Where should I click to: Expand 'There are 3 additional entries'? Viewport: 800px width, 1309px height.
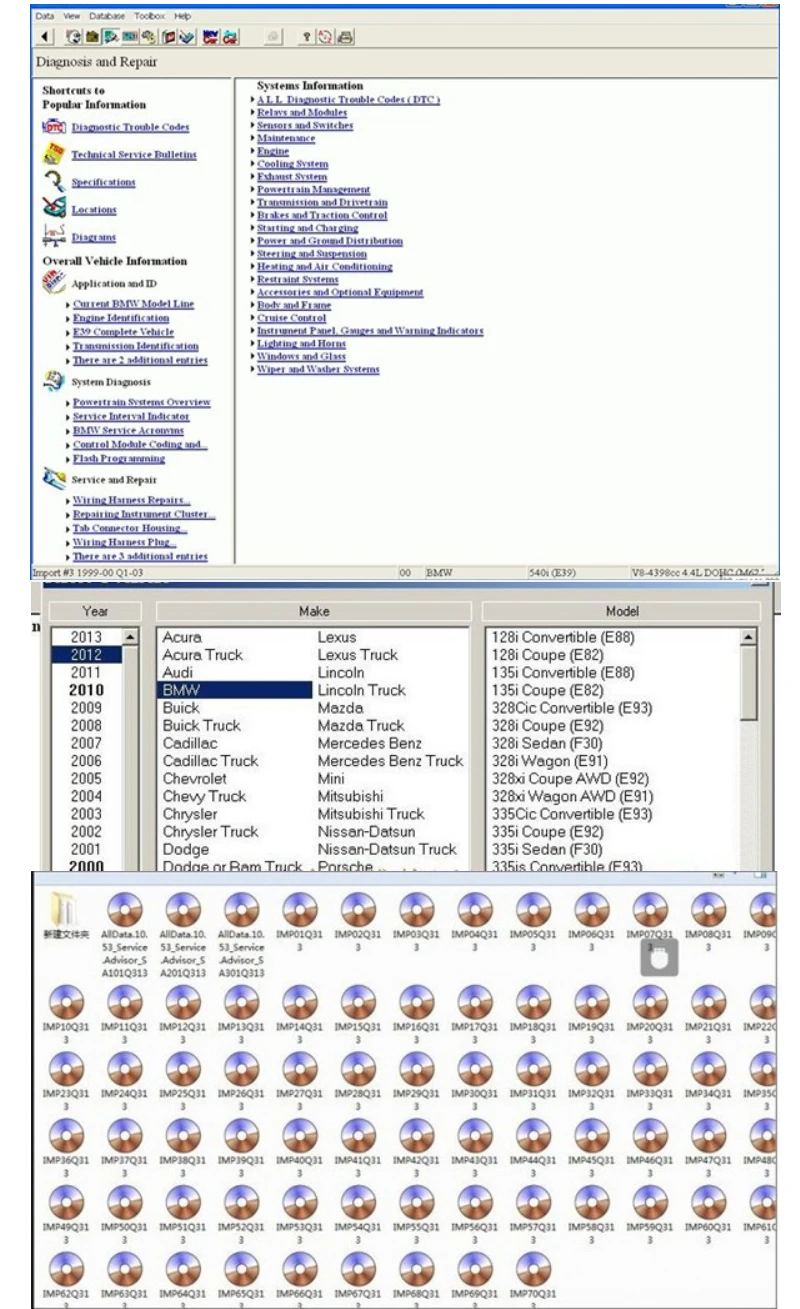140,556
